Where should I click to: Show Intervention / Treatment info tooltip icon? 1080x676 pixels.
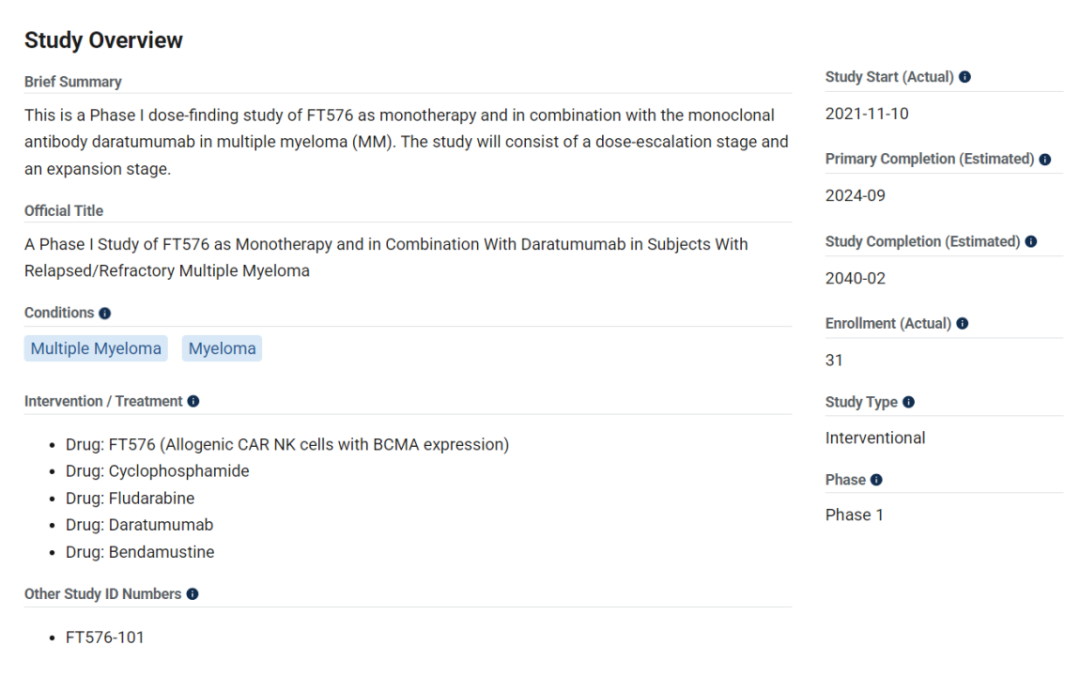coord(194,402)
